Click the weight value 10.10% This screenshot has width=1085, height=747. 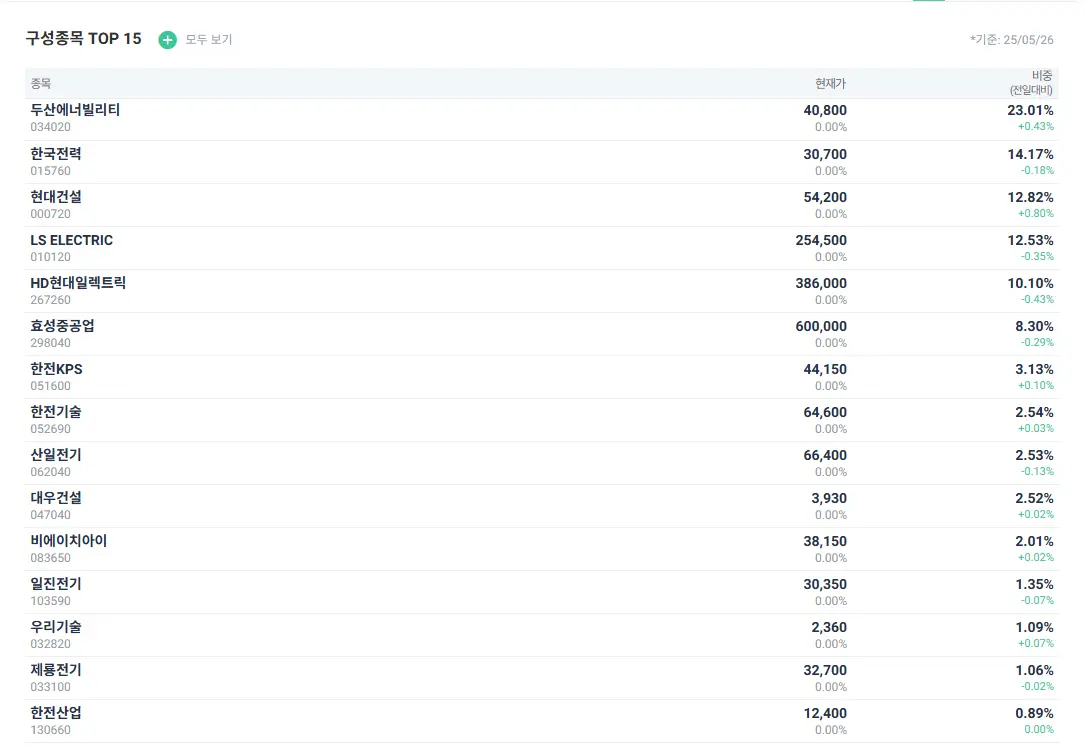coord(1030,283)
